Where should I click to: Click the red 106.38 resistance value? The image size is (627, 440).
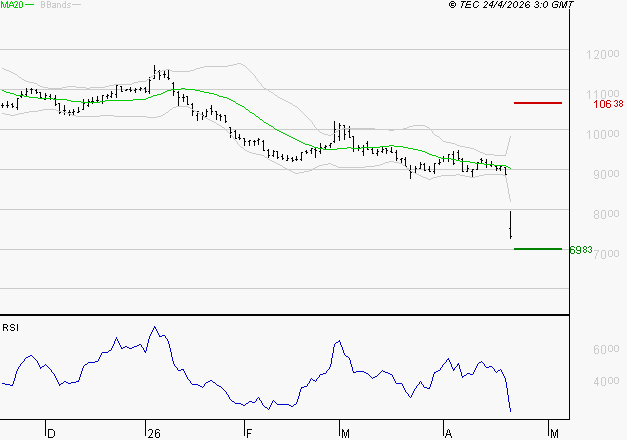click(608, 104)
